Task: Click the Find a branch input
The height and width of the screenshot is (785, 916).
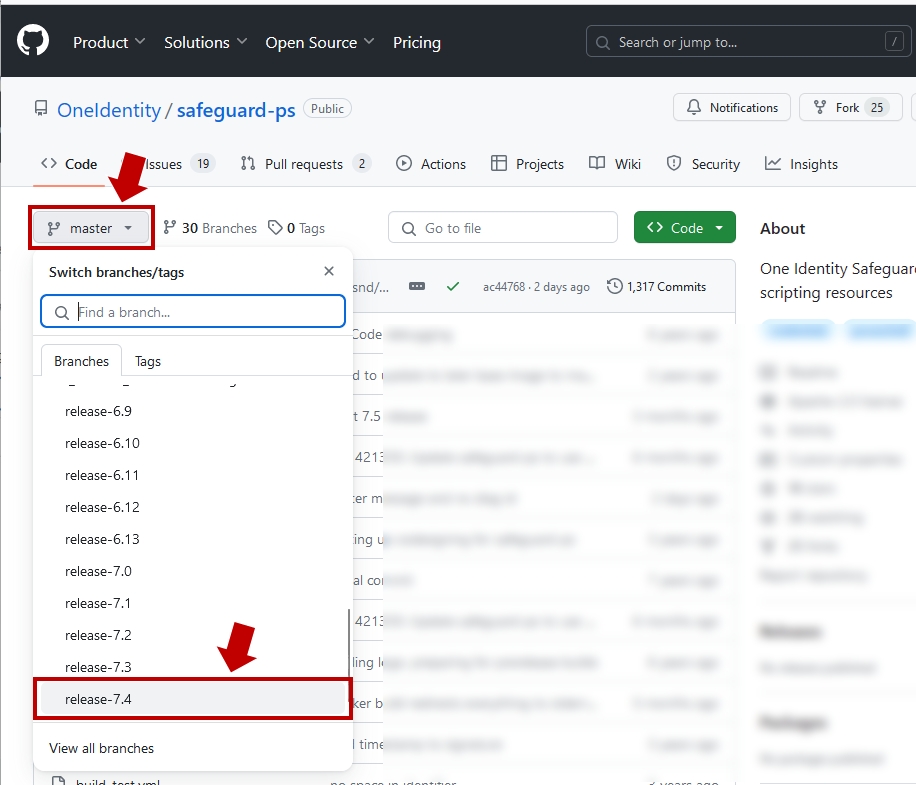Action: point(193,311)
